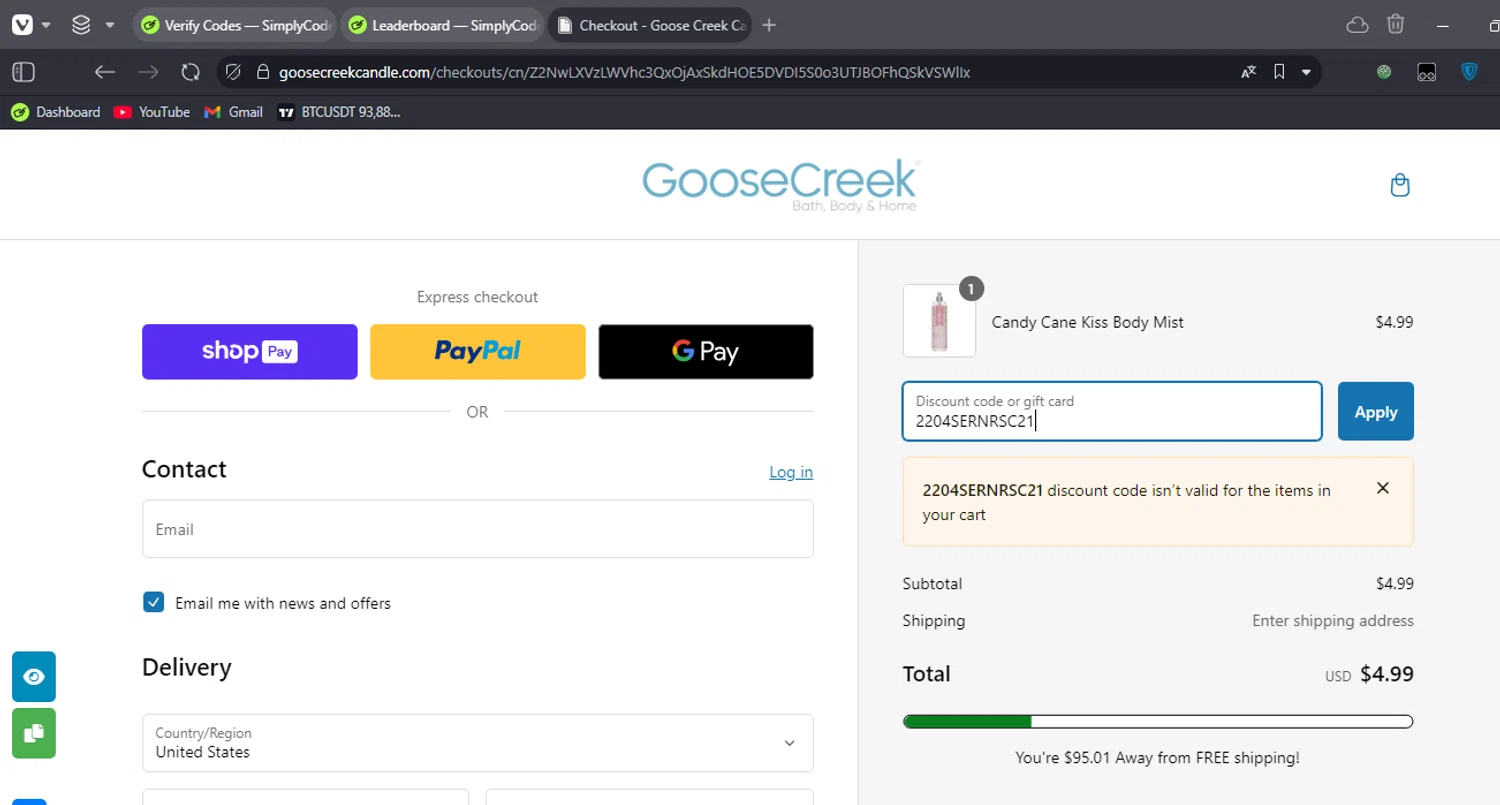
Task: Go forward with the arrow icon
Action: coord(148,72)
